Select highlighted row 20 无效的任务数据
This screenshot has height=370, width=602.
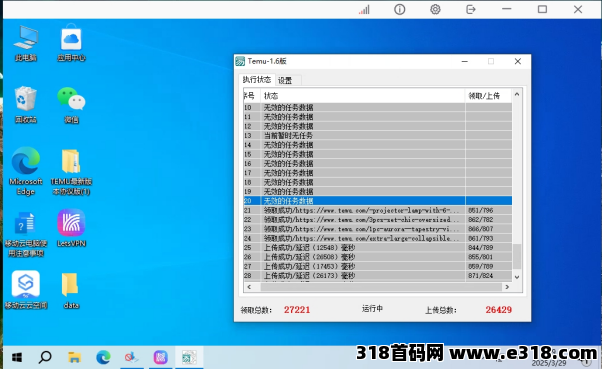[378, 201]
